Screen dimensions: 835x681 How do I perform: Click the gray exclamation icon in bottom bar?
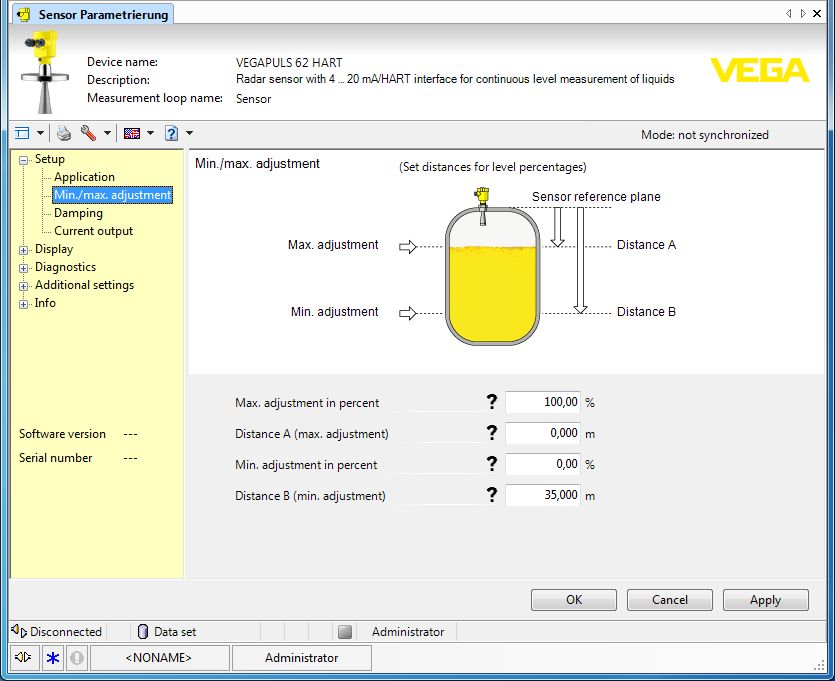pyautogui.click(x=77, y=658)
